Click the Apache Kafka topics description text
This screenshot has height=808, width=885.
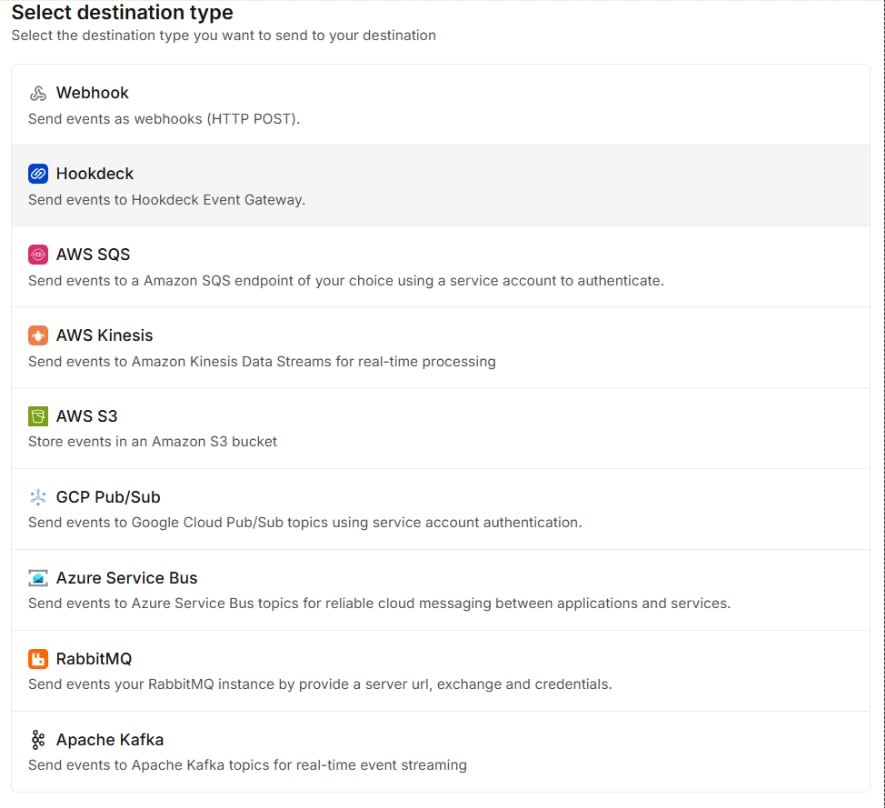pos(247,765)
